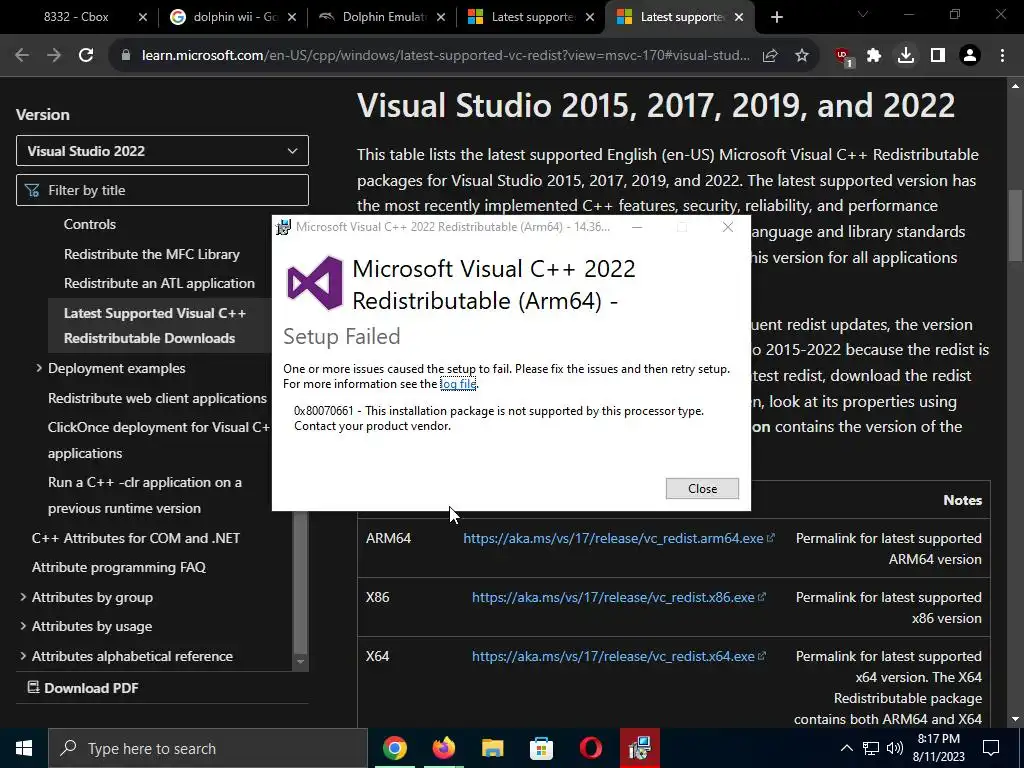Click the address bar URL
The image size is (1024, 768).
[445, 56]
